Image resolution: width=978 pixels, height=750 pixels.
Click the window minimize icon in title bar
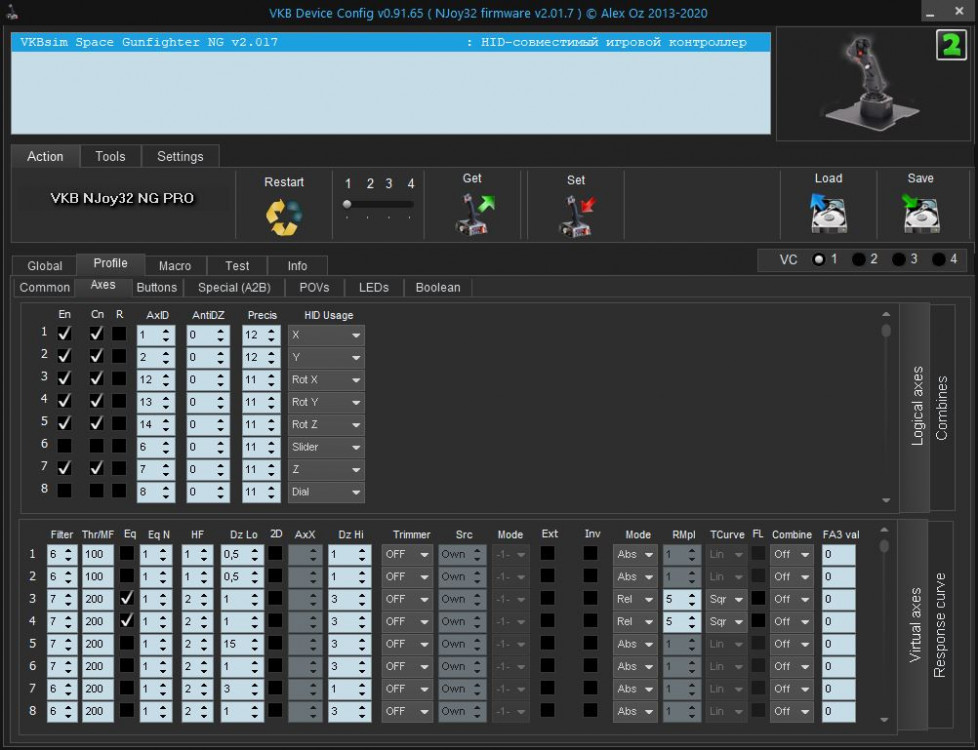tap(932, 12)
